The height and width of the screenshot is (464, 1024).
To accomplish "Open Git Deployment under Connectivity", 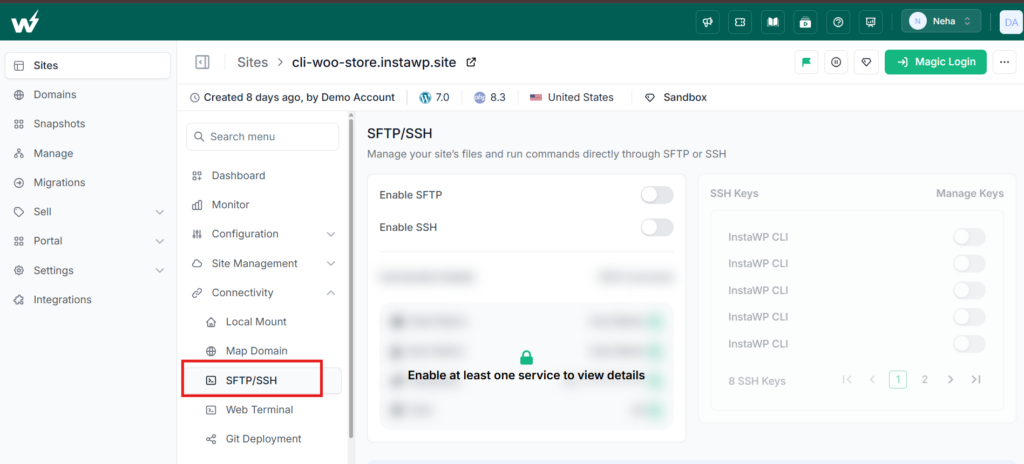I will tap(263, 439).
